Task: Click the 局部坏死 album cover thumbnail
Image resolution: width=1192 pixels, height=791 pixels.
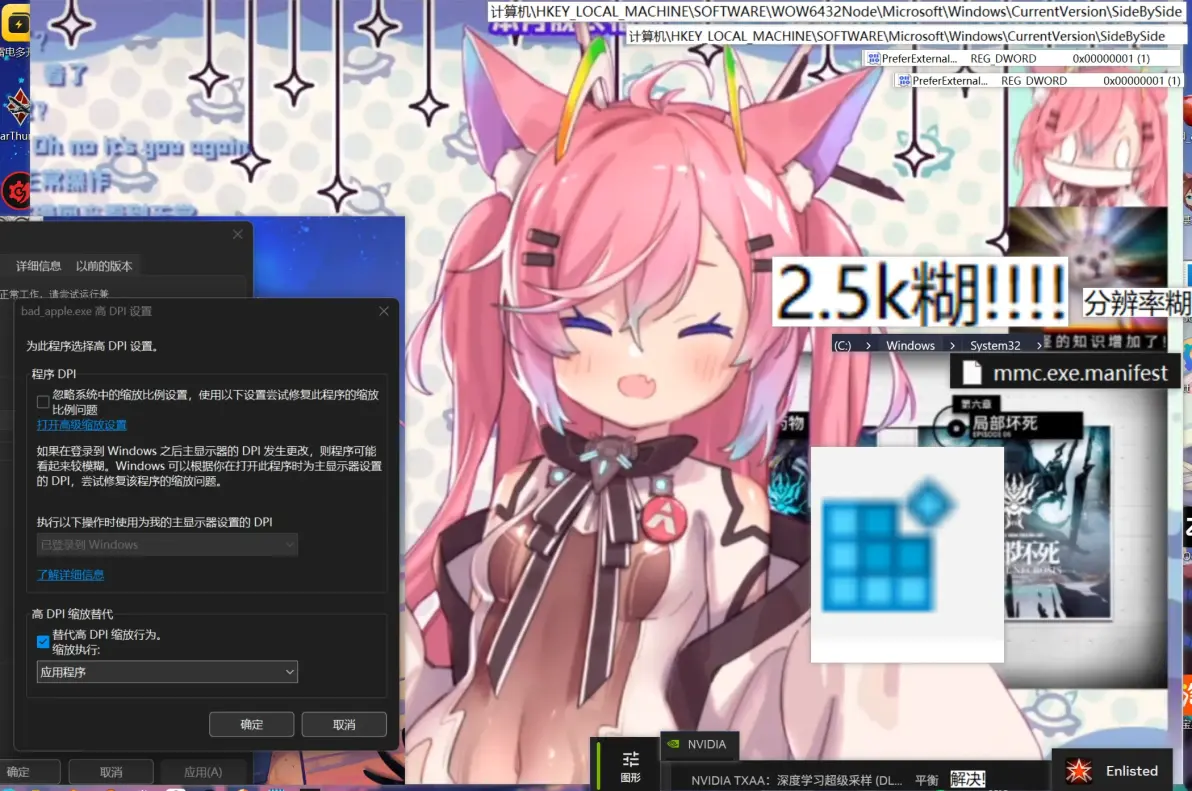Action: 1057,522
